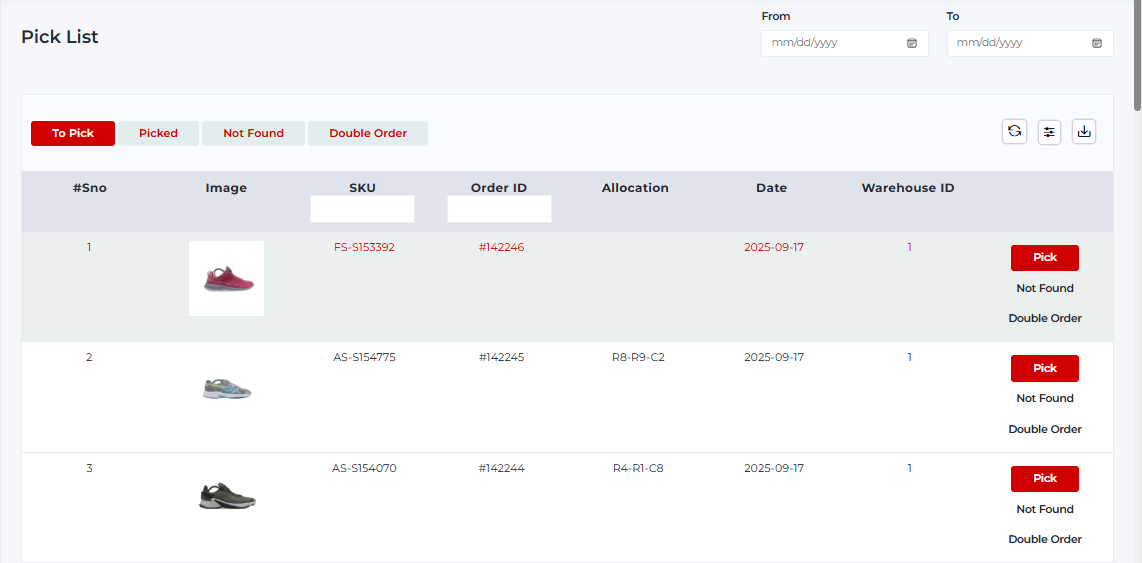
Task: Click the SKU filter input box
Action: click(362, 209)
